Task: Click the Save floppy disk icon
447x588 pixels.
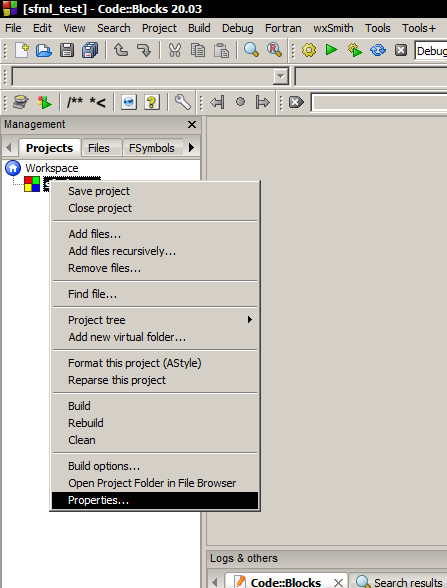Action: [67, 50]
